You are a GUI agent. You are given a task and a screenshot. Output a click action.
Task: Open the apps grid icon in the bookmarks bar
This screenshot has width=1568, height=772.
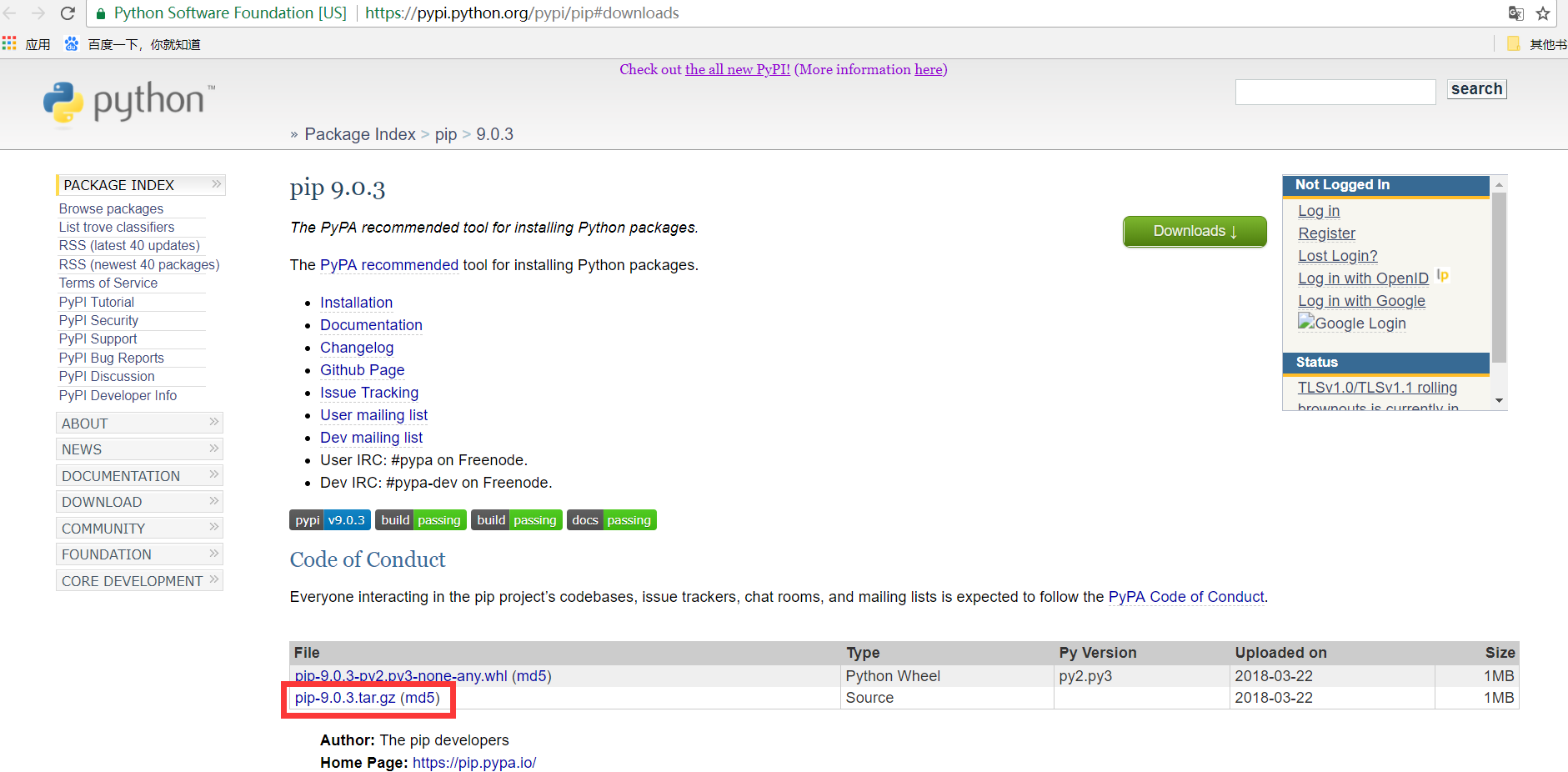pyautogui.click(x=9, y=43)
